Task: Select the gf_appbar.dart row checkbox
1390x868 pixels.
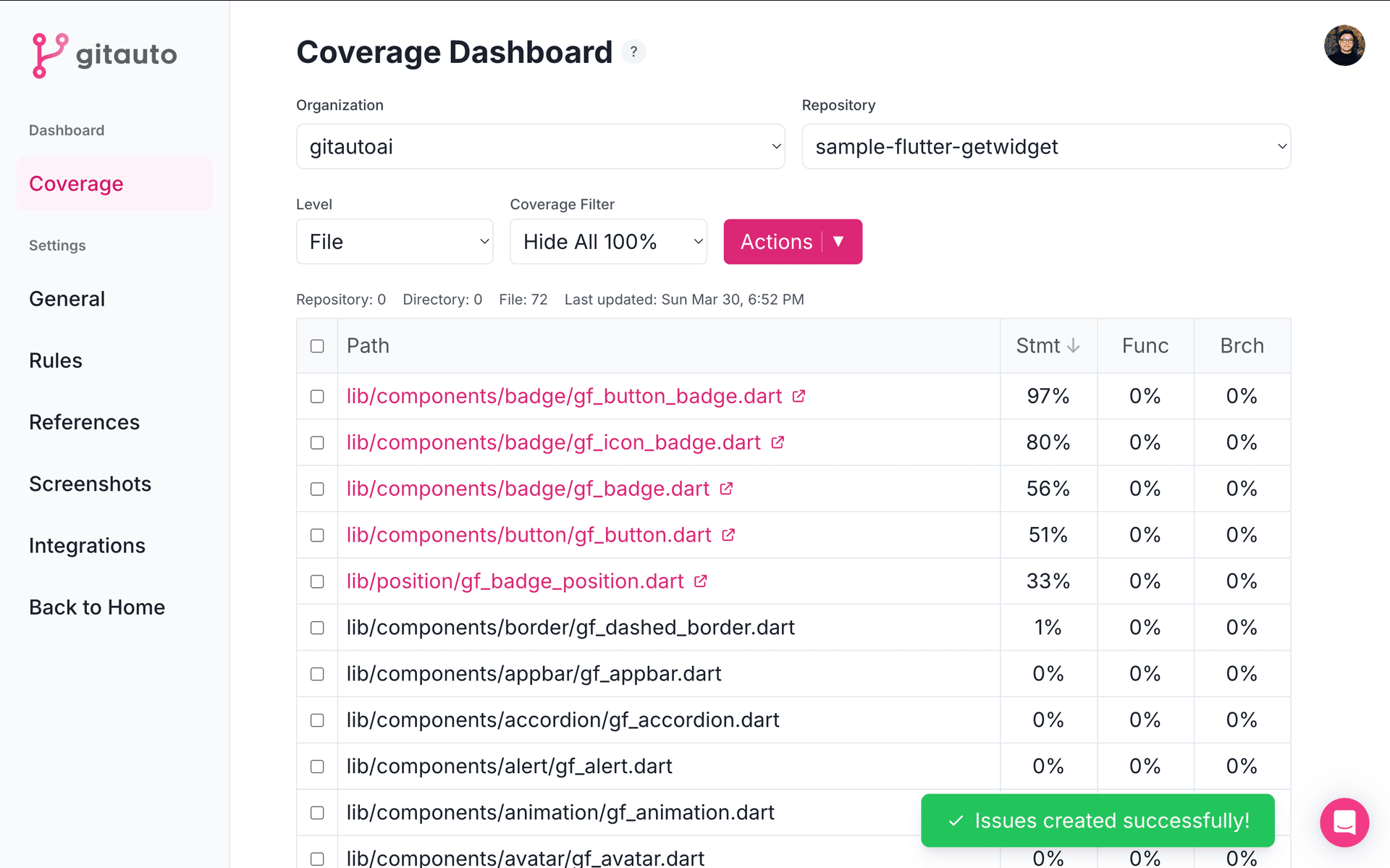Action: click(x=317, y=674)
